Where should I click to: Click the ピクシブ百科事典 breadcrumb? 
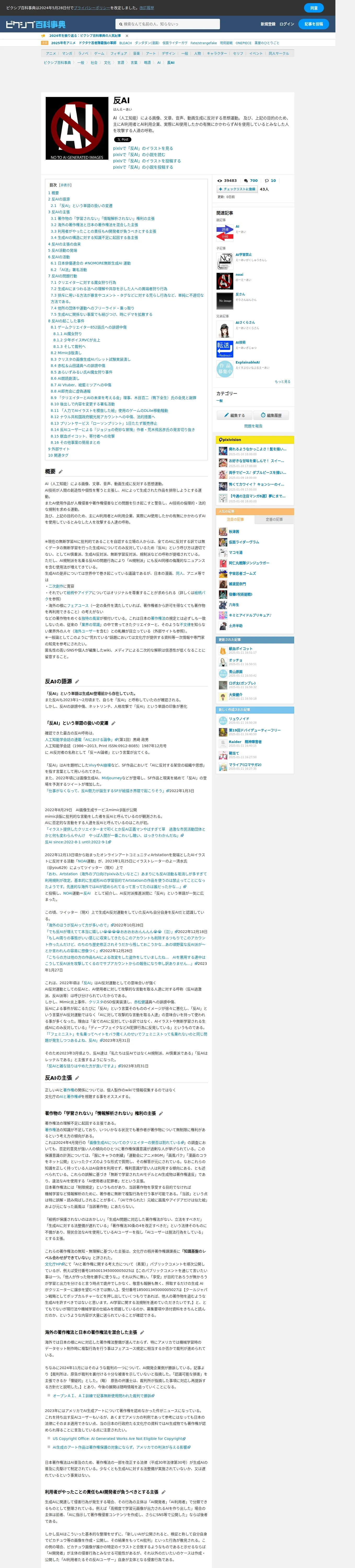[57, 62]
